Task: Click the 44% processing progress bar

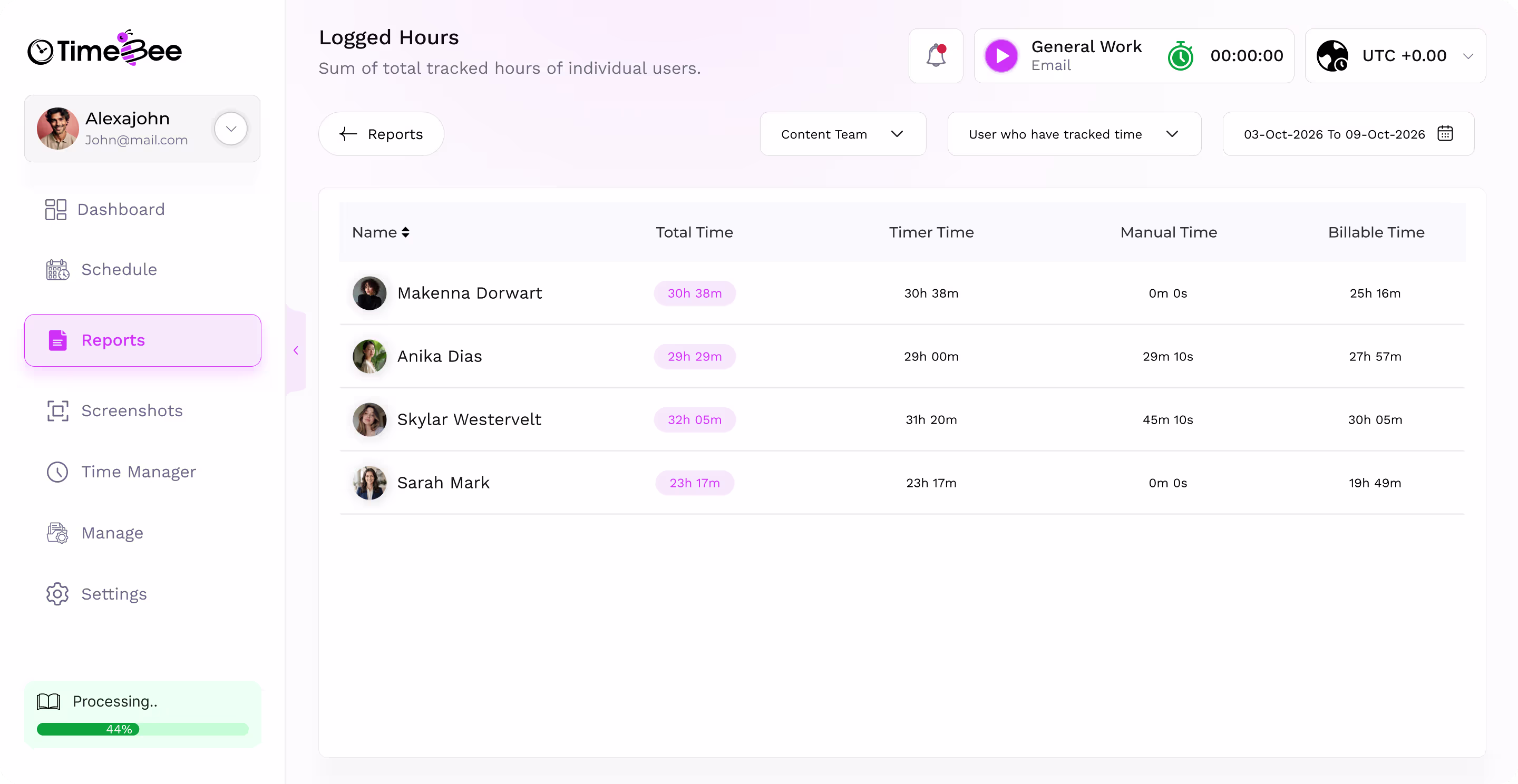Action: [x=143, y=729]
